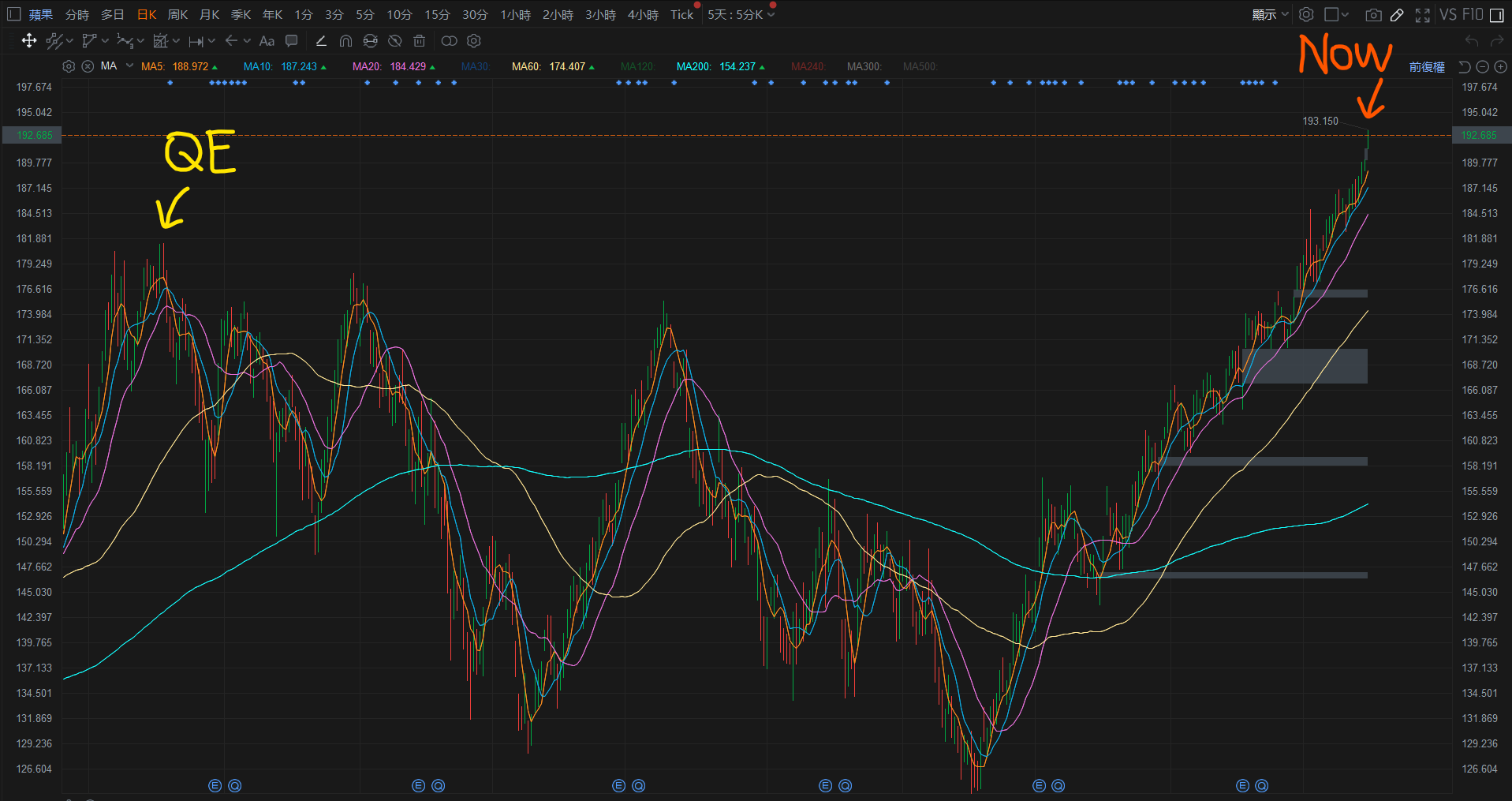1512x801 pixels.
Task: Toggle MA60 line visibility
Action: pyautogui.click(x=553, y=67)
